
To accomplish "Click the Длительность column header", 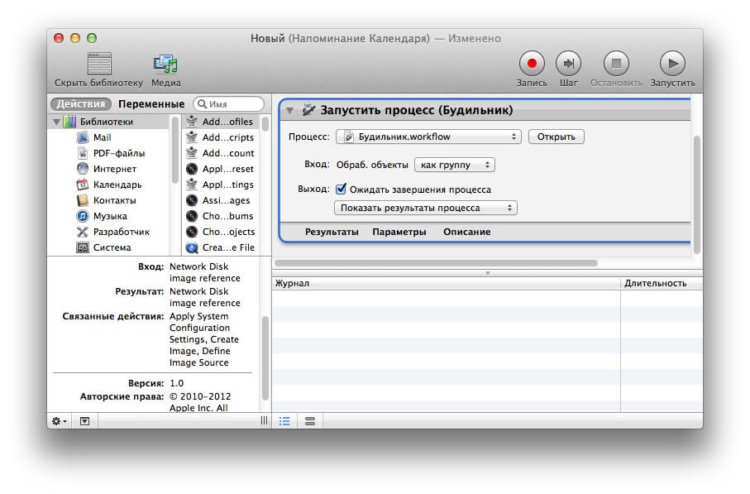I will 662,284.
